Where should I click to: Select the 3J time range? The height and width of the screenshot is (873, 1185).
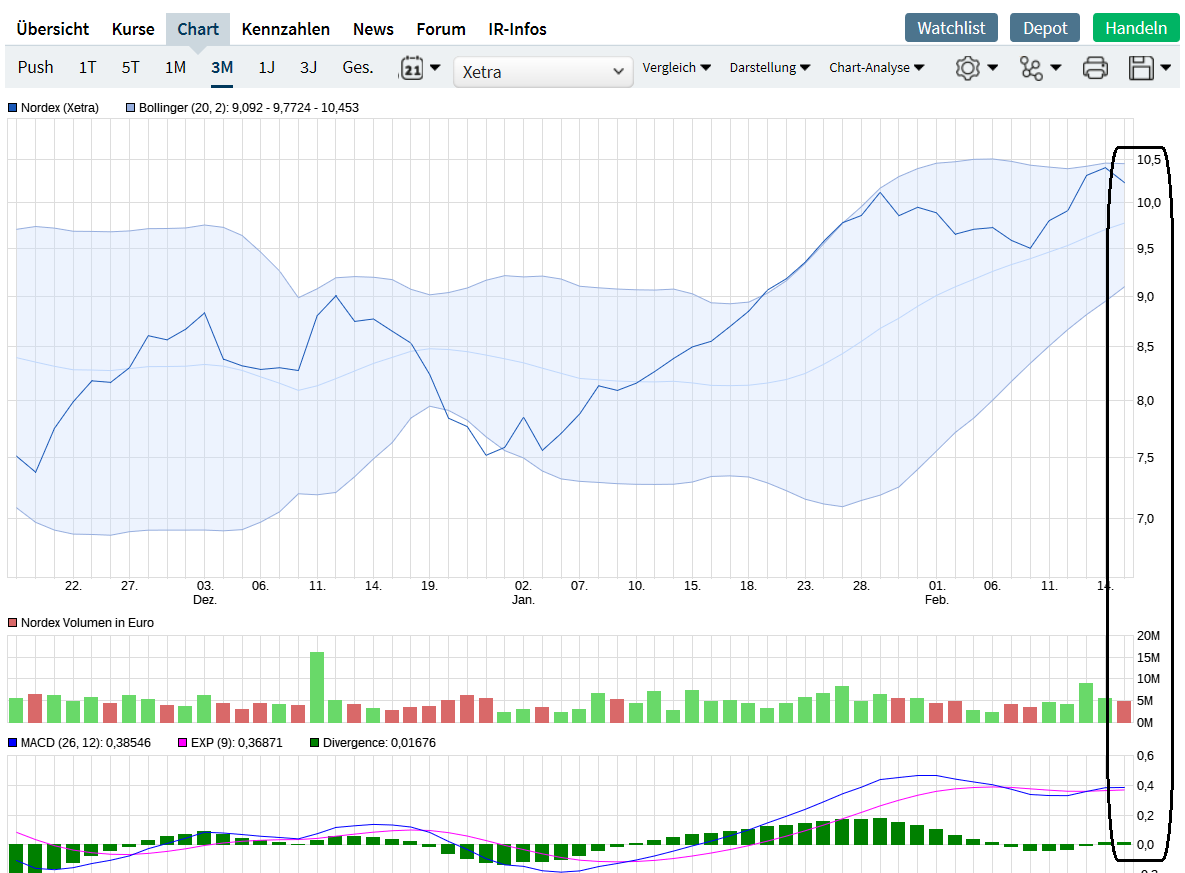click(308, 67)
